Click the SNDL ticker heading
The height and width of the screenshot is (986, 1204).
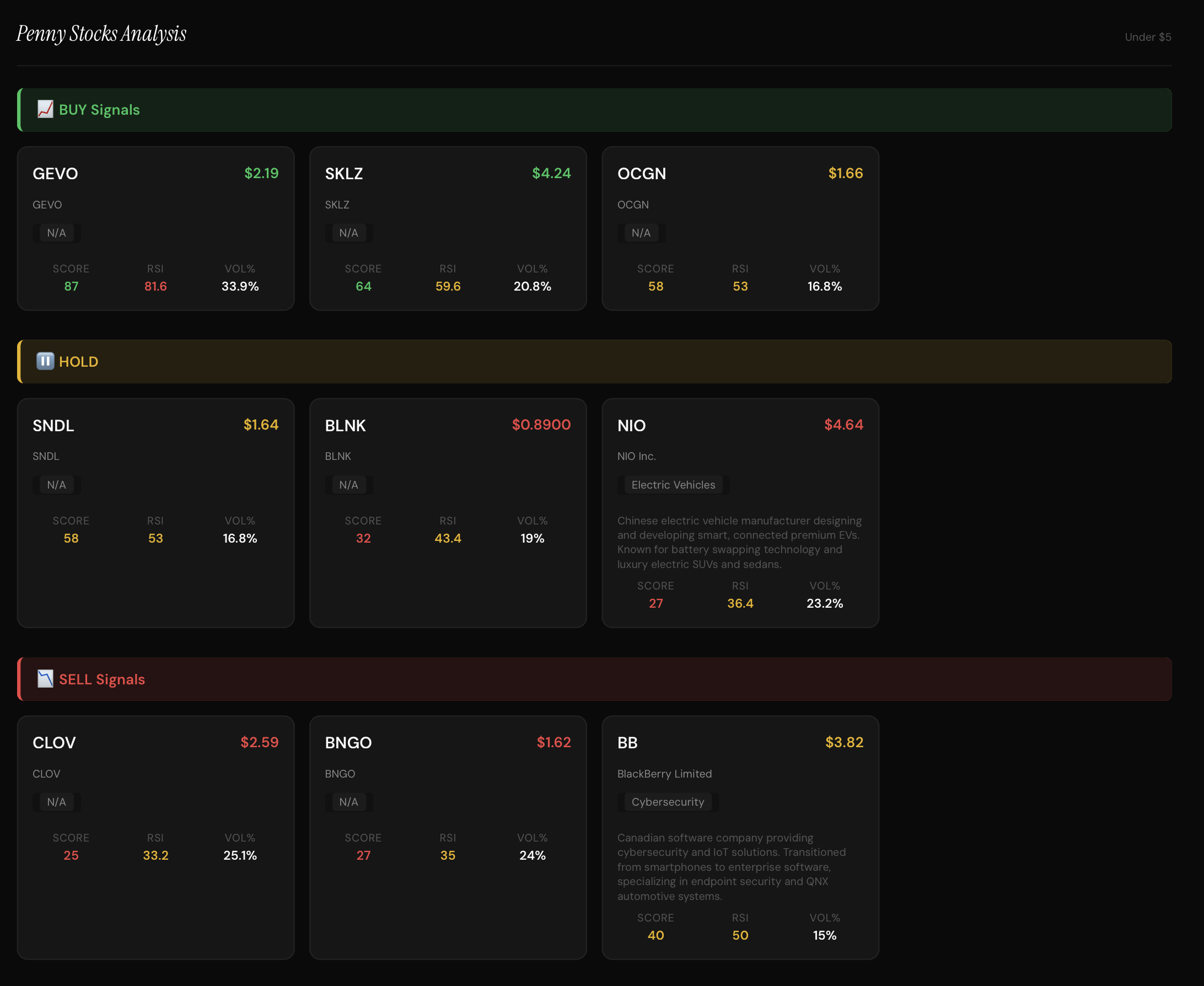[53, 426]
